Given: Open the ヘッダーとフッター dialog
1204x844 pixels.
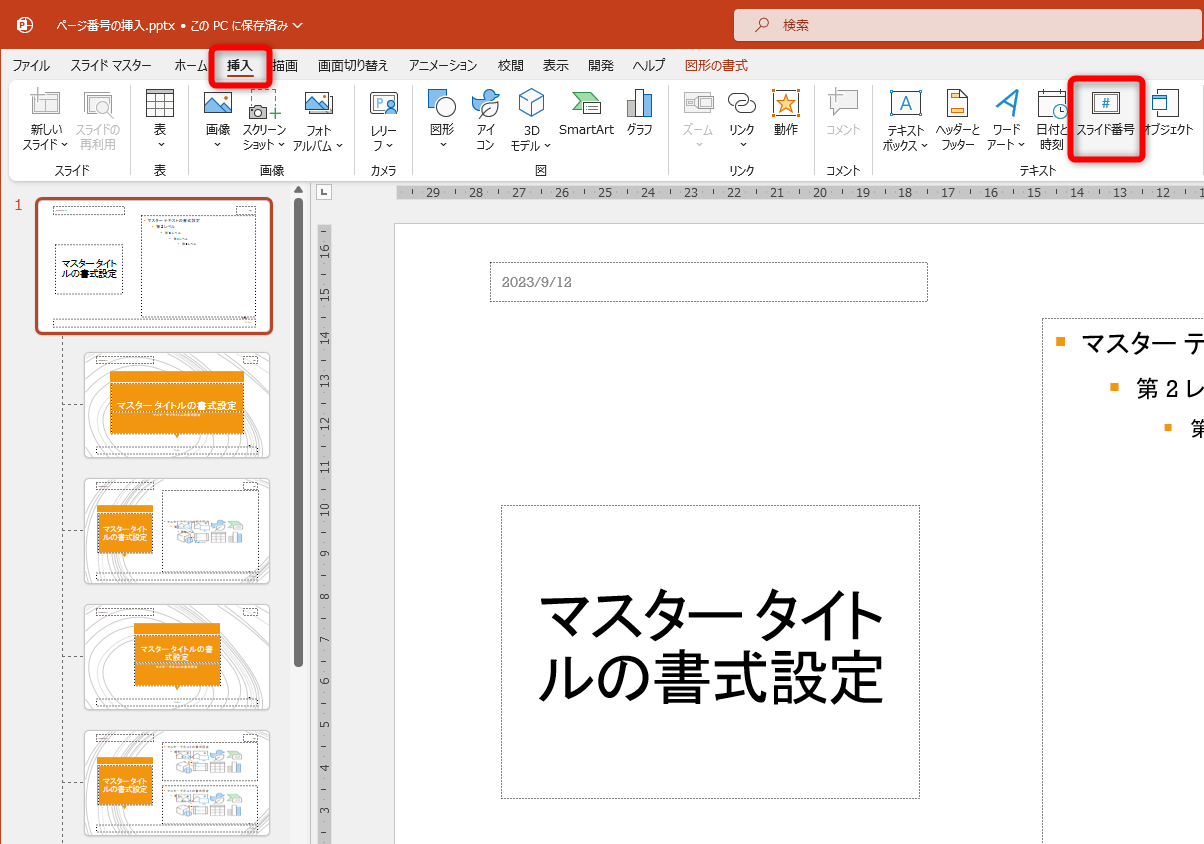Looking at the screenshot, I should [x=957, y=120].
